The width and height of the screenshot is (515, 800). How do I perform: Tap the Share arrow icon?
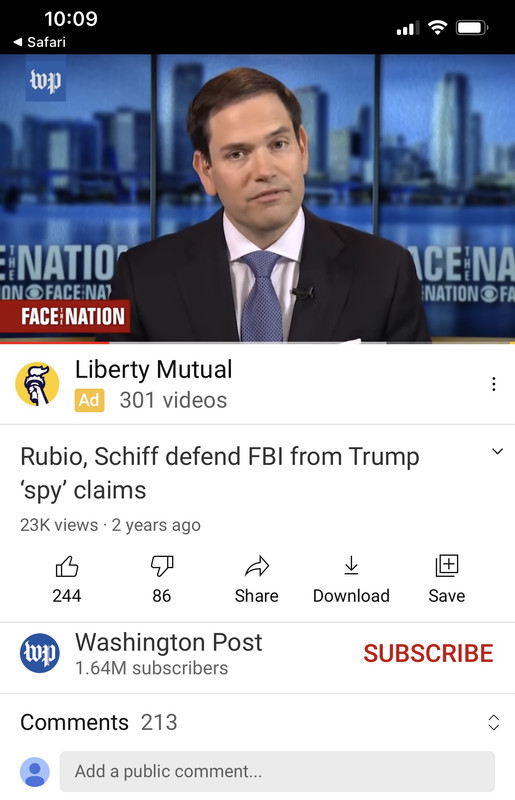click(x=257, y=566)
